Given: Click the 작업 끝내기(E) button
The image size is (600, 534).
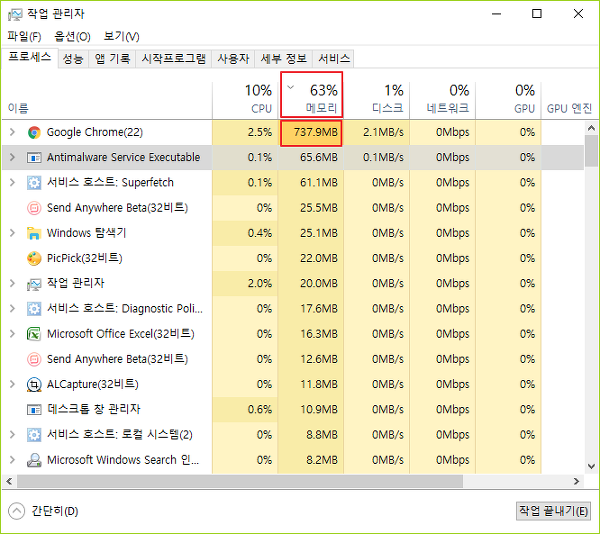Looking at the screenshot, I should click(x=553, y=511).
